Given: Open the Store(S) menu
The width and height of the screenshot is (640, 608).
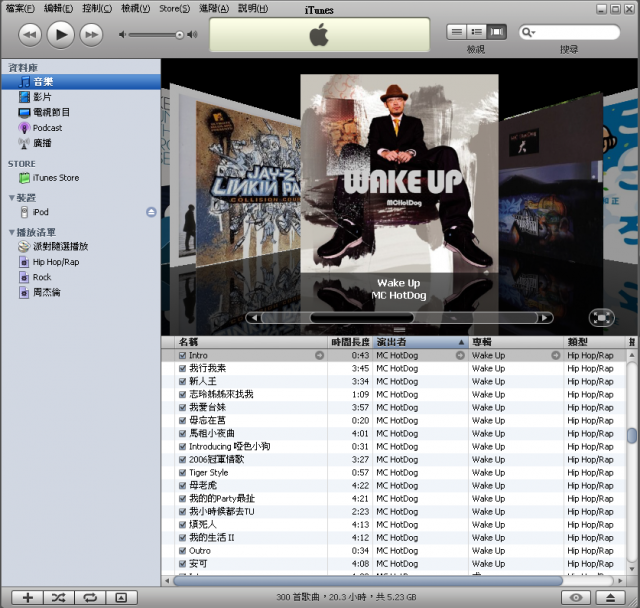Looking at the screenshot, I should [174, 8].
